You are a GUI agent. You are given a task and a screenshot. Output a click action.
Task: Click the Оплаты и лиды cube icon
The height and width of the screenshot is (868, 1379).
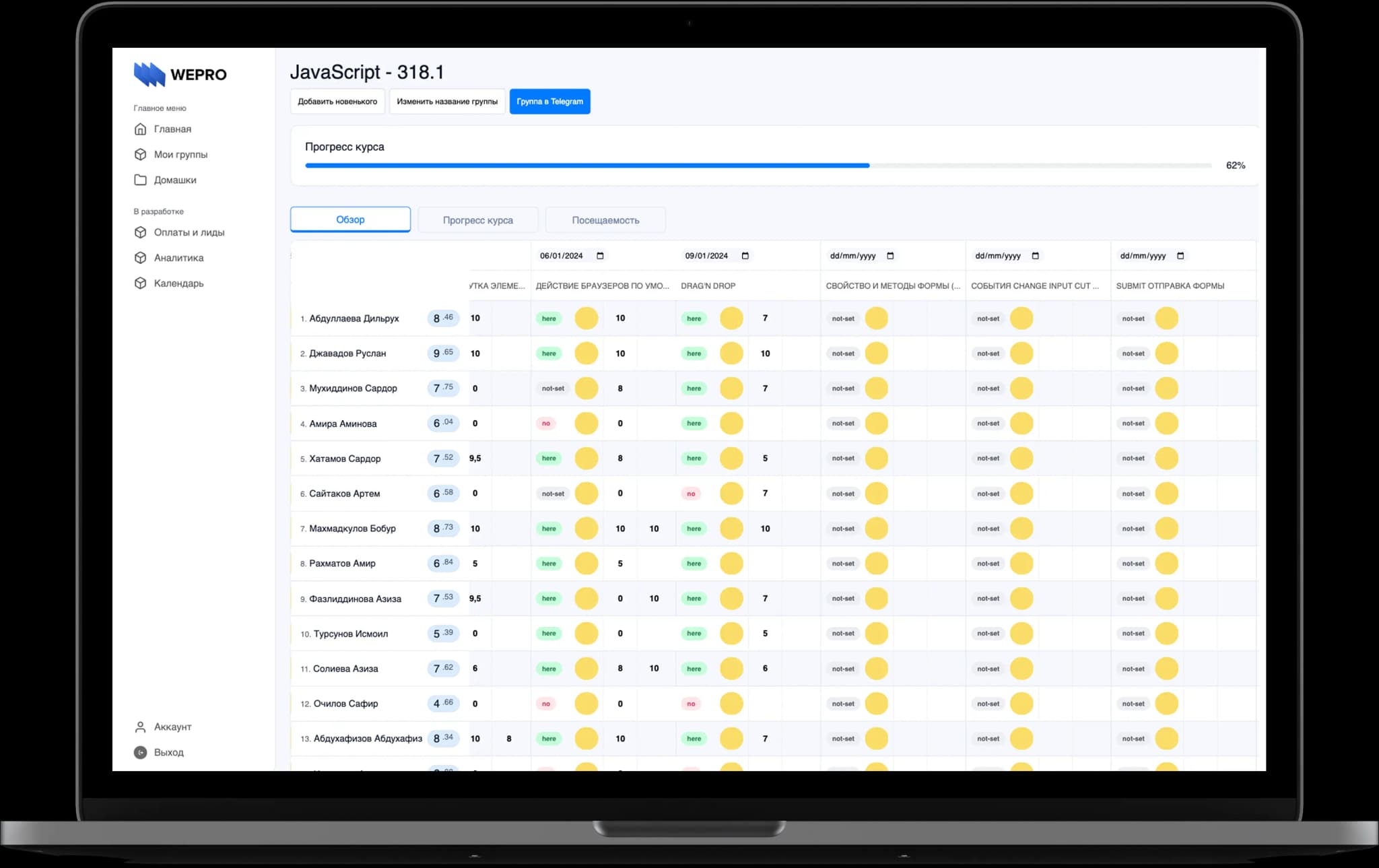coord(140,232)
